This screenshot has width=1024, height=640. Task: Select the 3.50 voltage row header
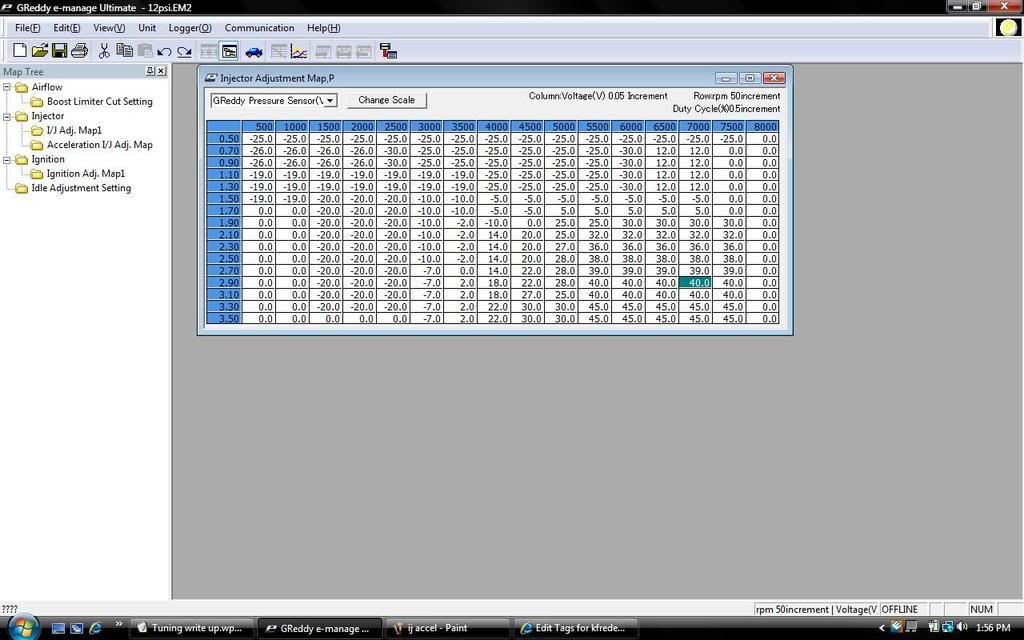click(224, 318)
